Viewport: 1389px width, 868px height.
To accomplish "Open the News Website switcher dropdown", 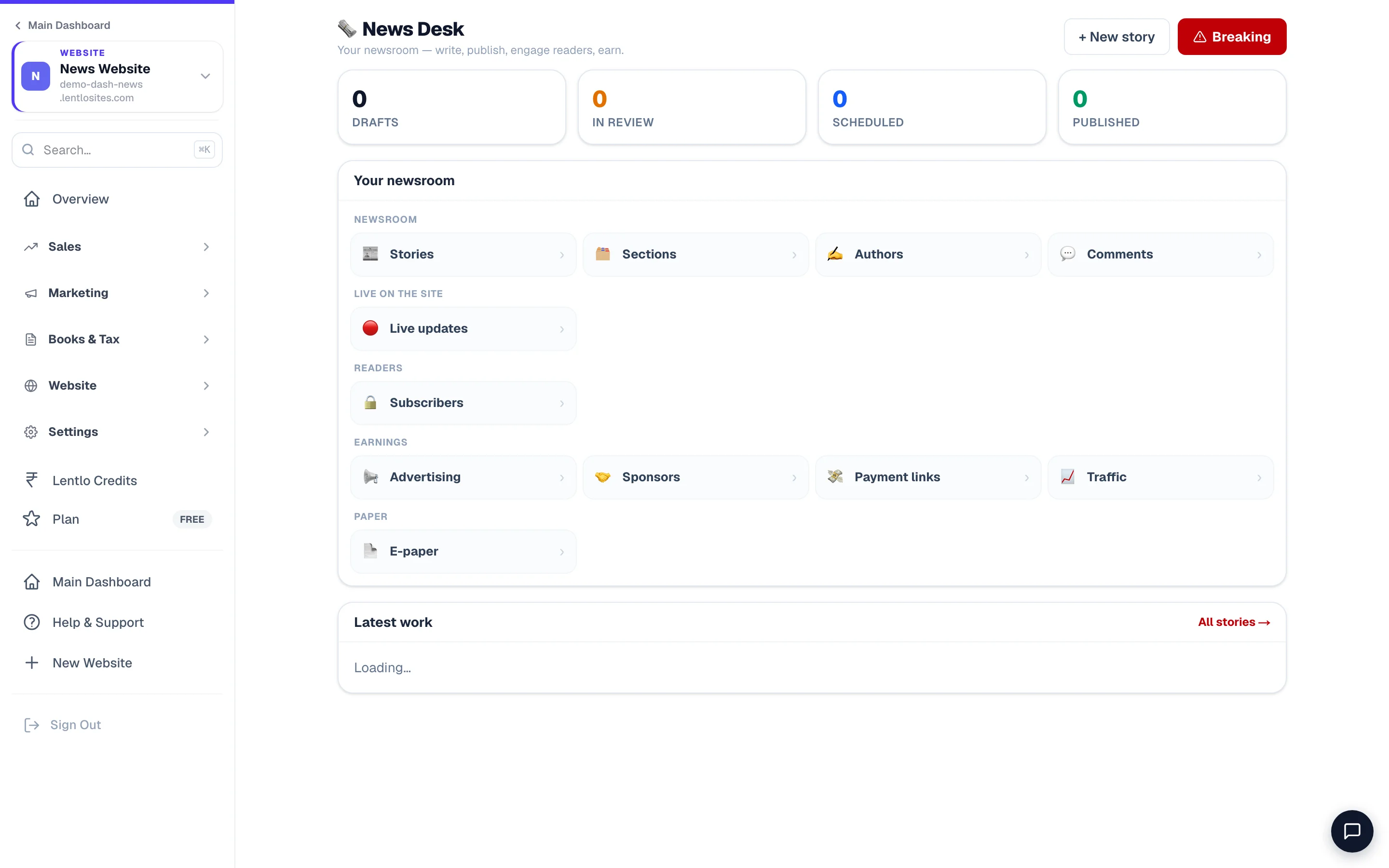I will pos(205,76).
